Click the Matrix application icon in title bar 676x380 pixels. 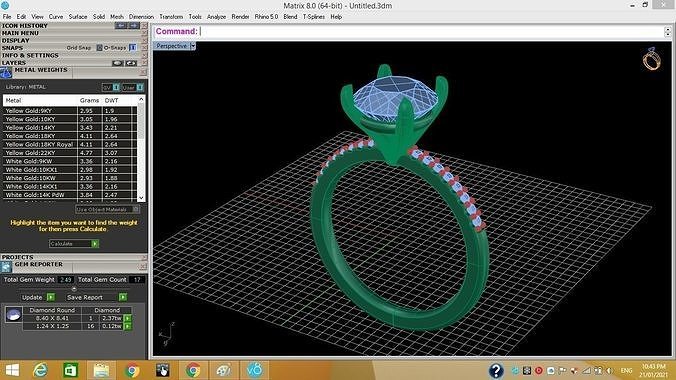5,6
